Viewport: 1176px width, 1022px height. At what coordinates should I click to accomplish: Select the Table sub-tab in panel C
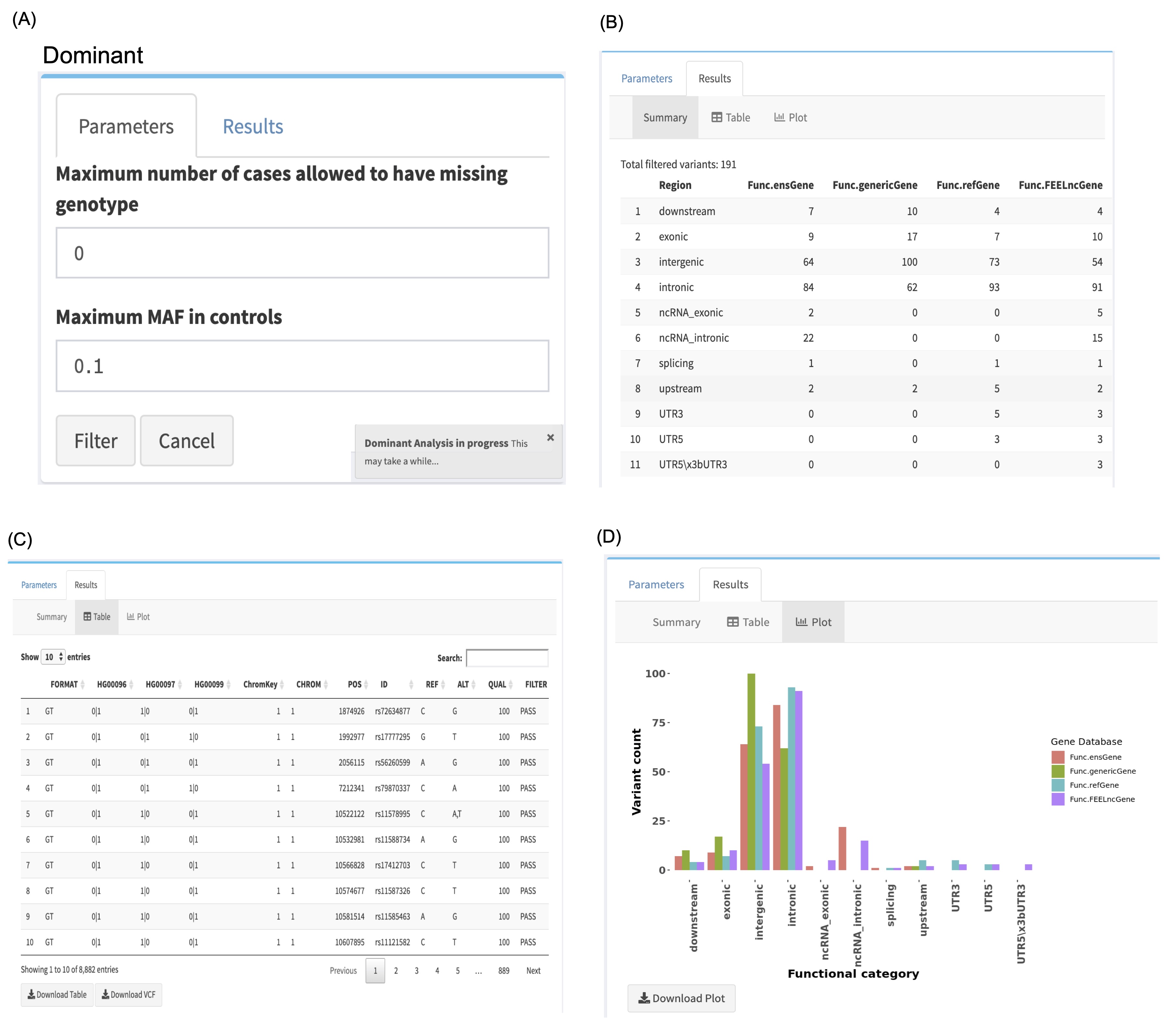[x=96, y=617]
